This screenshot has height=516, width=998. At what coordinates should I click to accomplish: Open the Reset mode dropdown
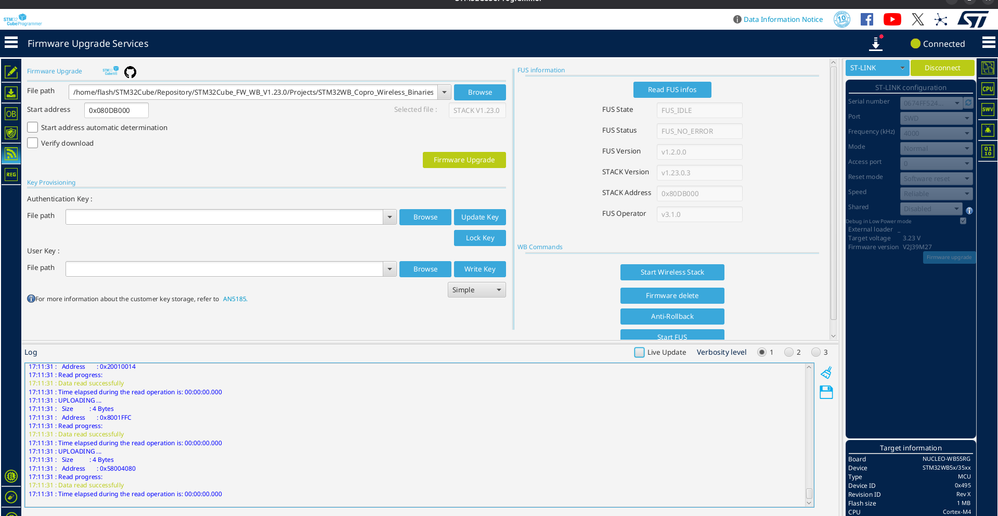[936, 179]
